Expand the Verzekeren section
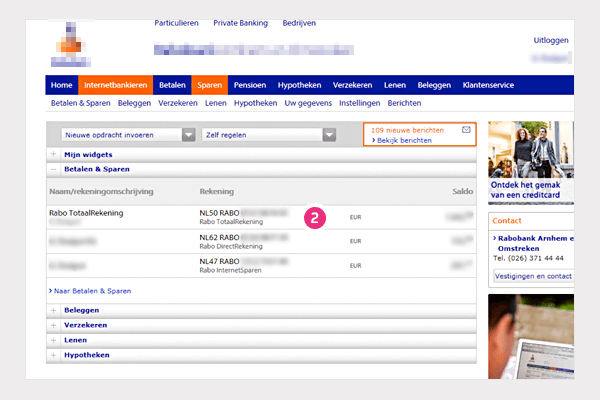600x400 pixels. [54, 325]
